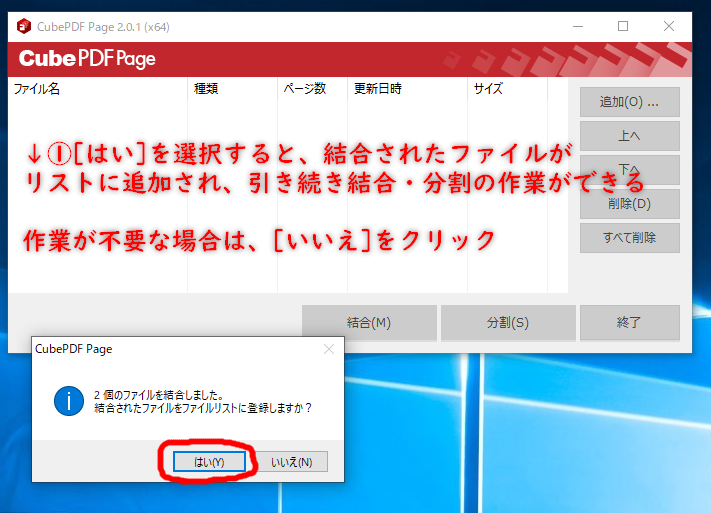Click the サイズ column header
This screenshot has width=711, height=513.
point(507,88)
